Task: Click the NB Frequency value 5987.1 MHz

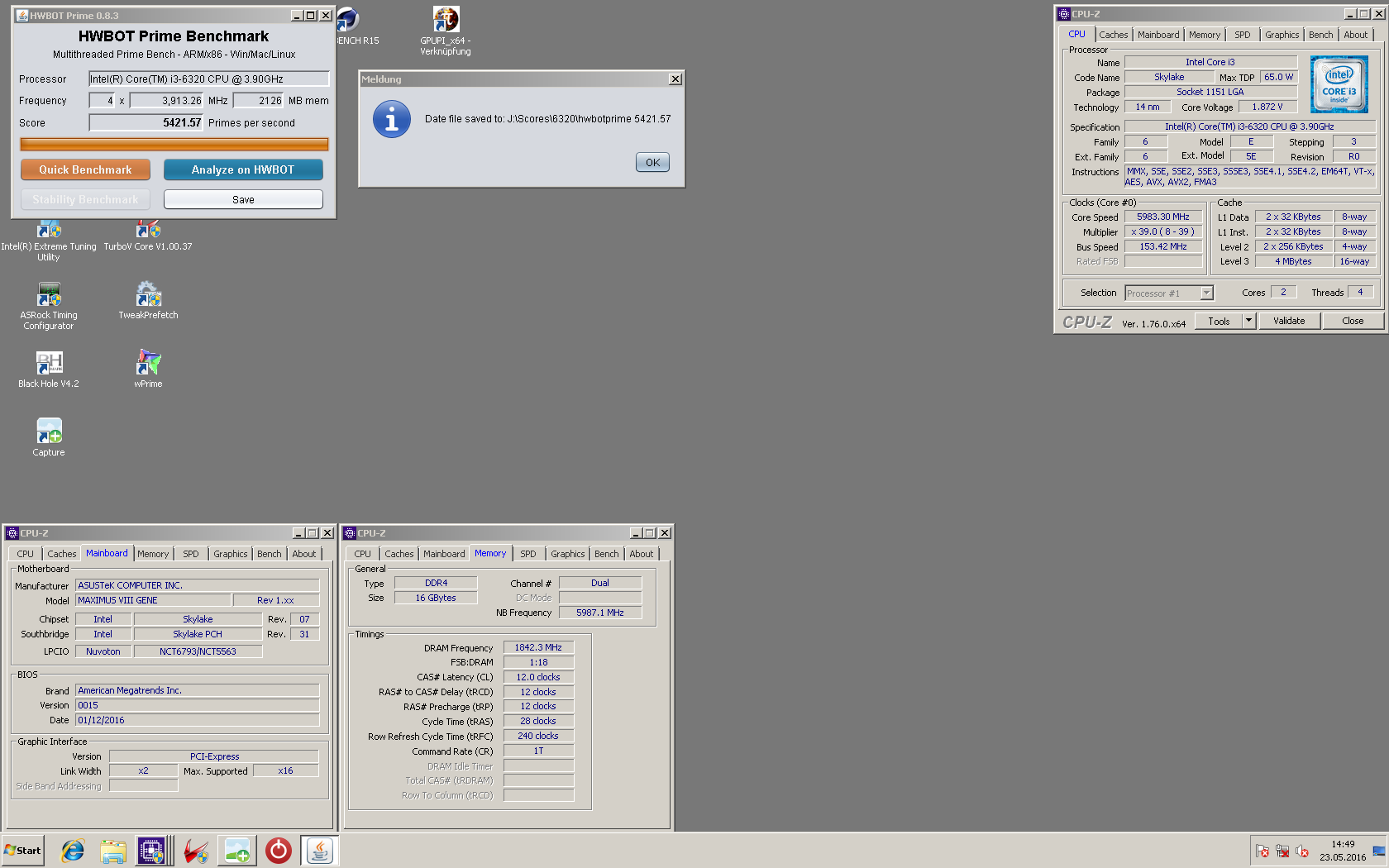Action: (x=599, y=613)
